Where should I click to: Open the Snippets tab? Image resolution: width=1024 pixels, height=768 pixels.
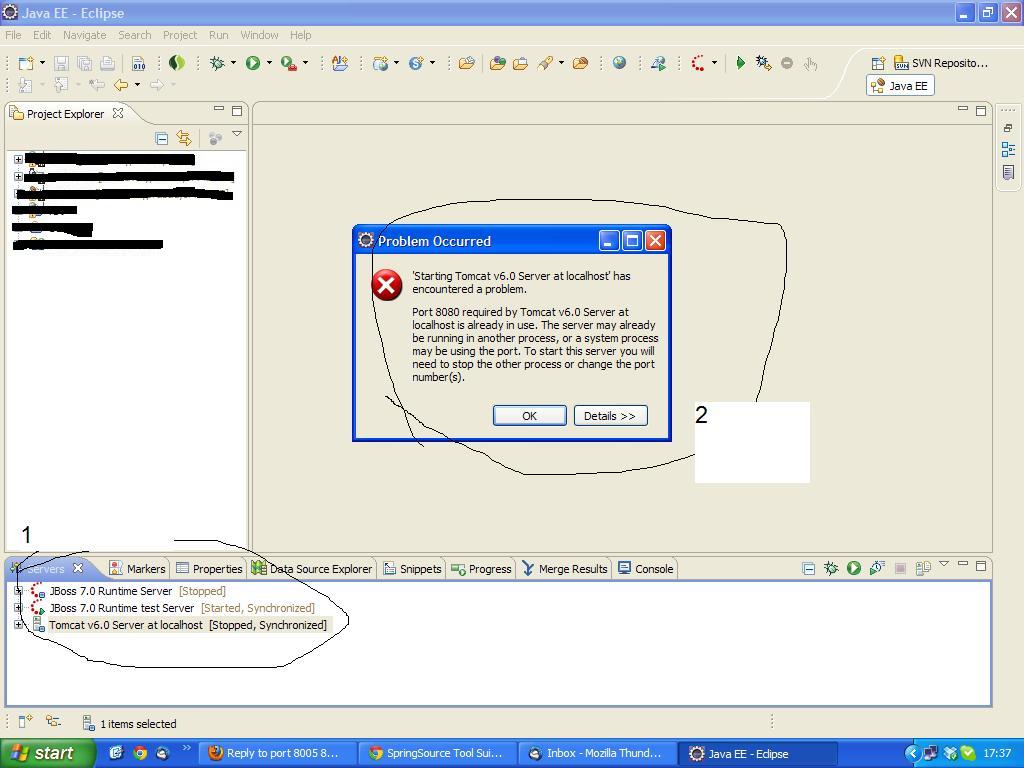(x=413, y=569)
